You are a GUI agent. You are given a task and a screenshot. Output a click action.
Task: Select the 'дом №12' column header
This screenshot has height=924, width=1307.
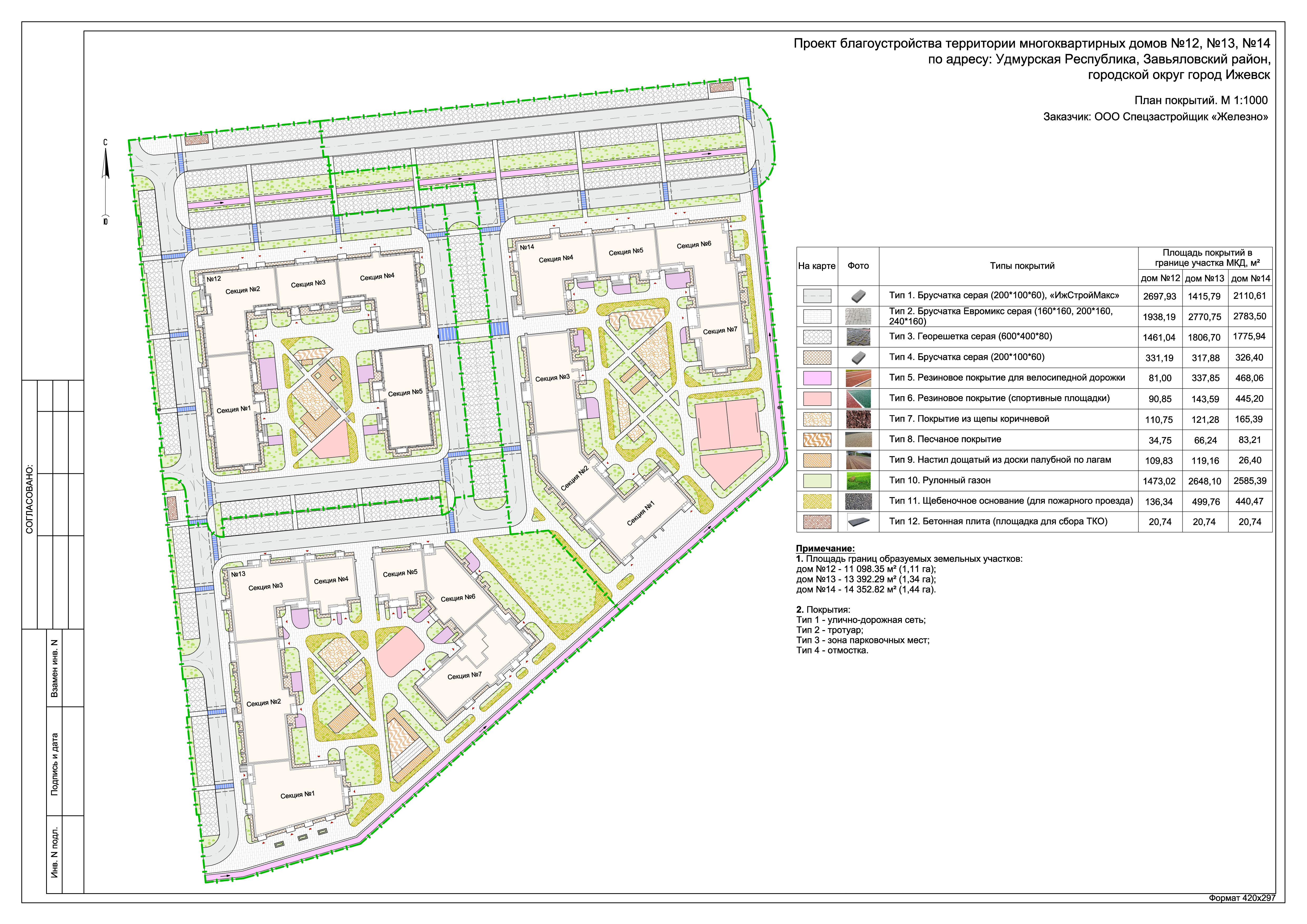[x=1160, y=278]
